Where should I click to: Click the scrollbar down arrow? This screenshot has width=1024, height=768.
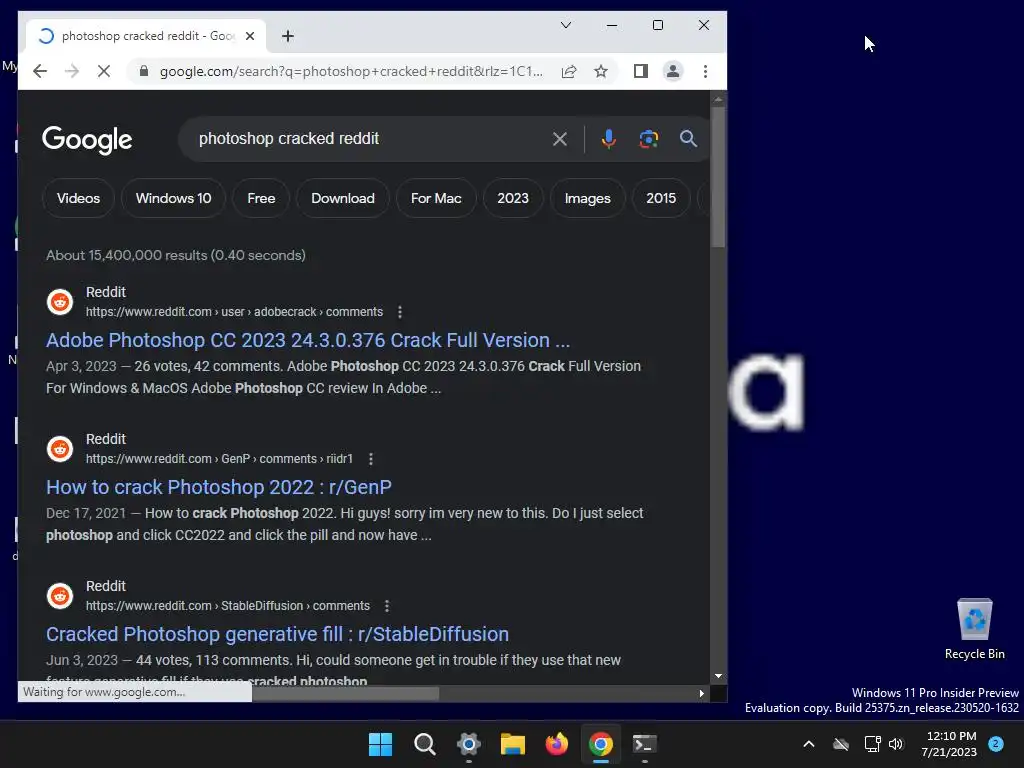[718, 677]
